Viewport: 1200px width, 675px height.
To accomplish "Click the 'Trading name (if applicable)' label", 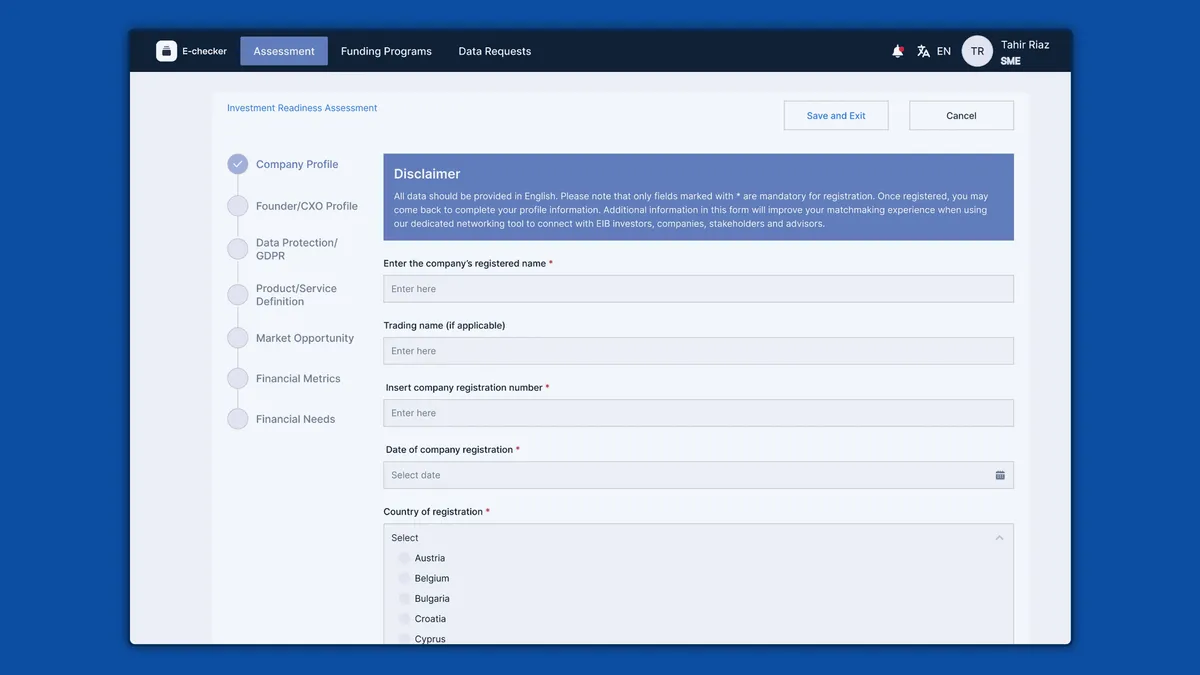I will [444, 325].
